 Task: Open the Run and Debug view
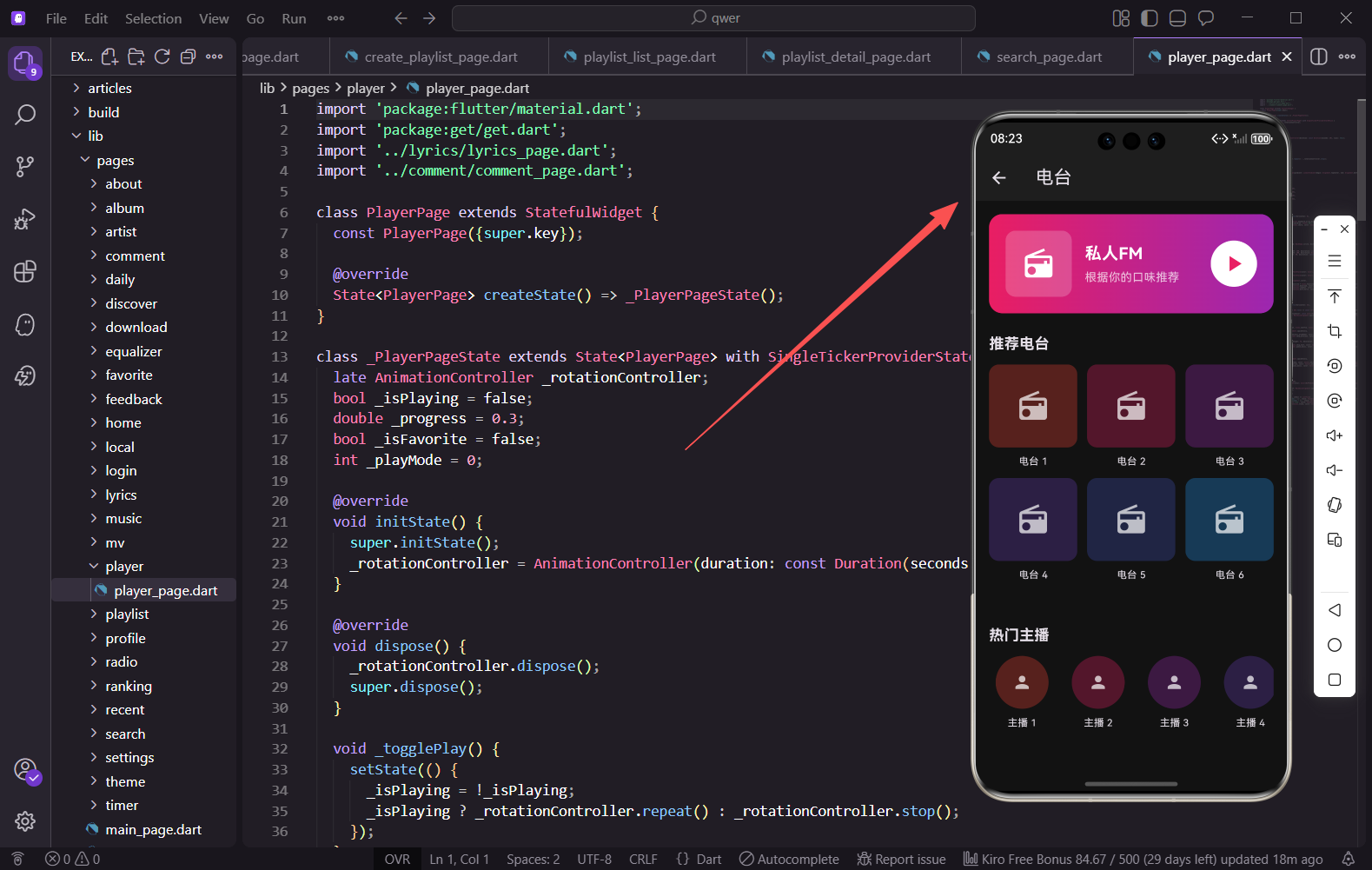pos(25,219)
